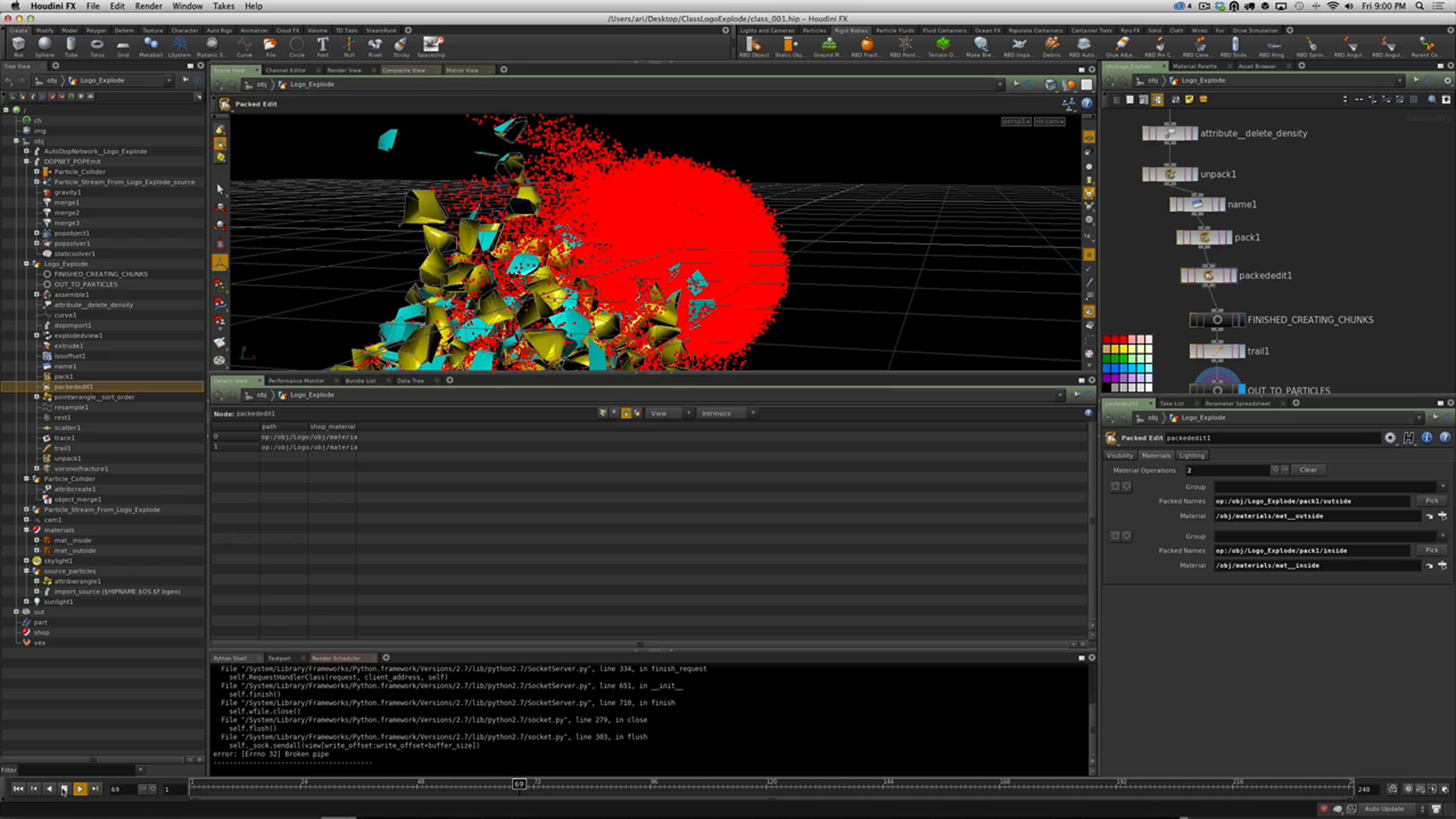
Task: Click the Material Operations count field
Action: click(x=1227, y=470)
